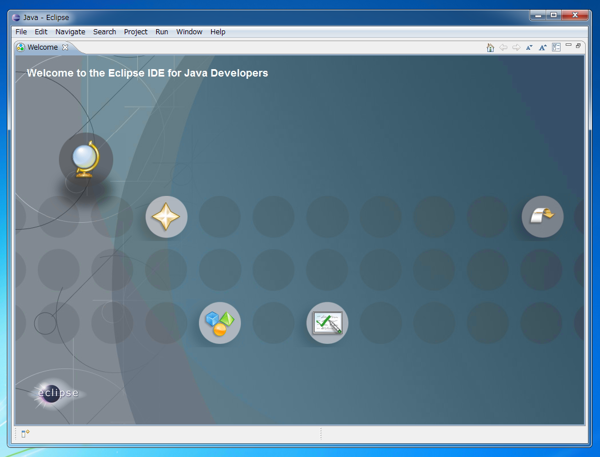Screen dimensions: 600x457
Task: Open the Window menu
Action: coord(189,32)
